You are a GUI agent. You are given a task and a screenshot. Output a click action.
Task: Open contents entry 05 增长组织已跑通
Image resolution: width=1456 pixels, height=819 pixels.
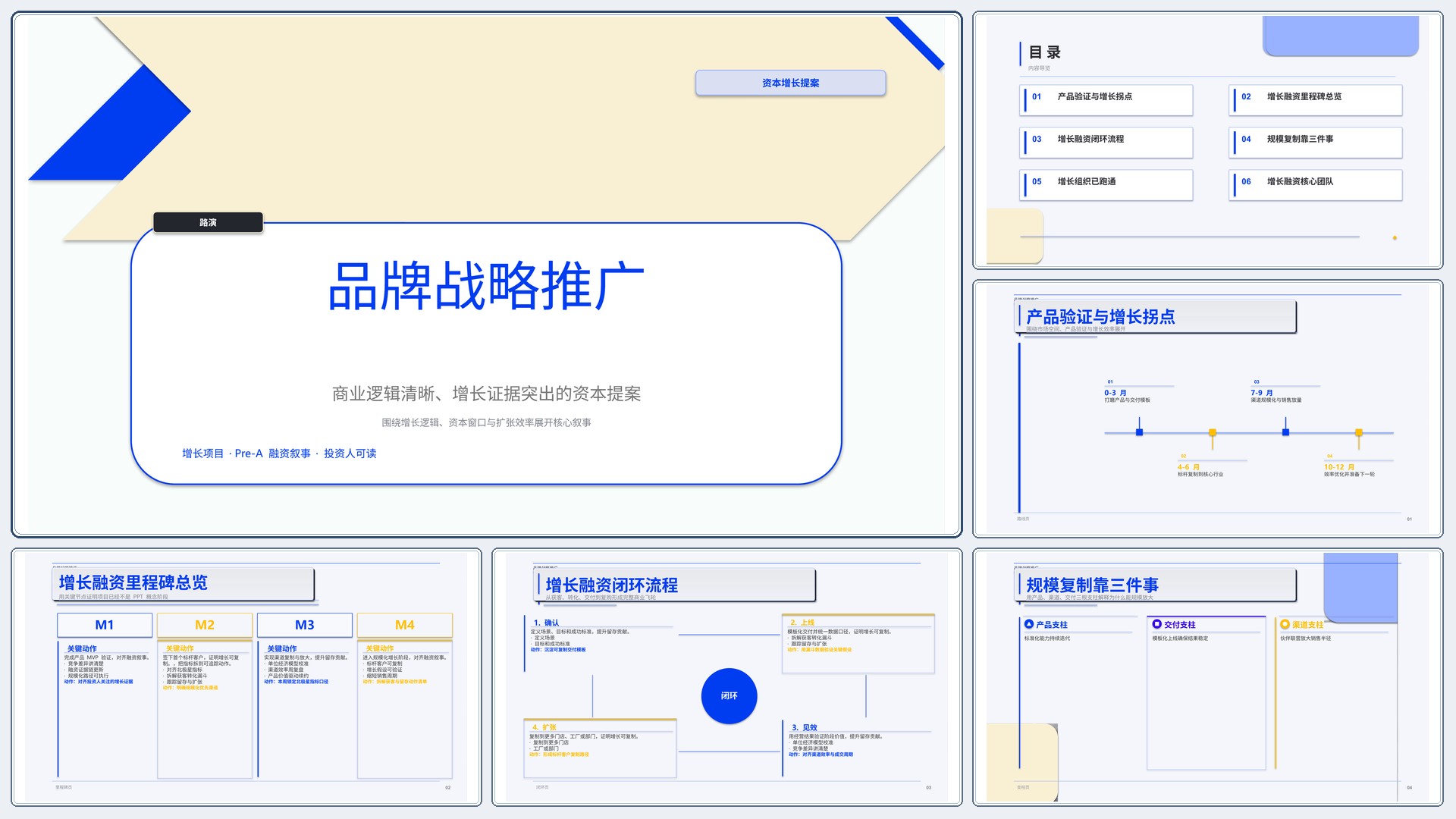(x=1106, y=185)
